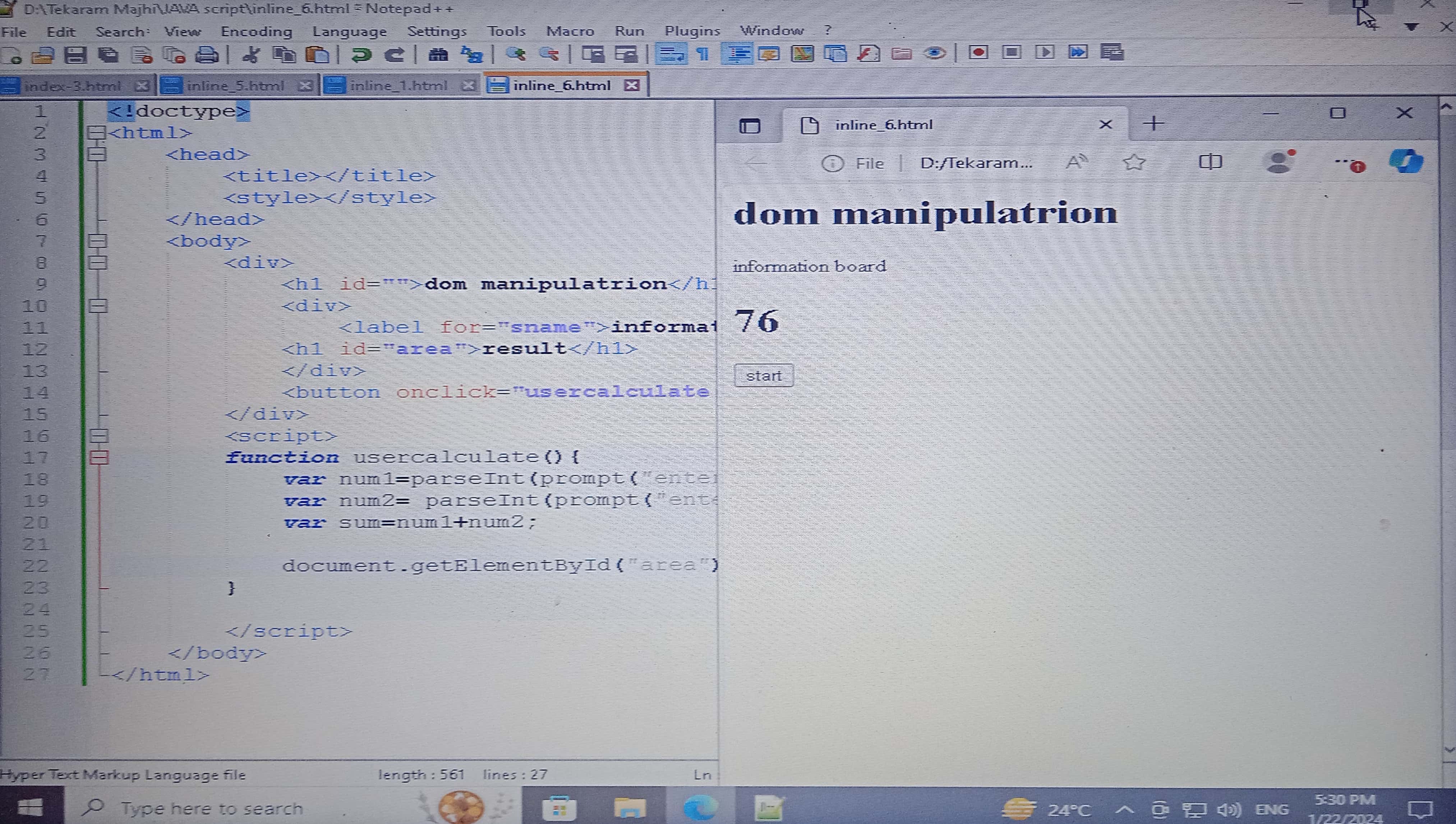Image resolution: width=1456 pixels, height=824 pixels.
Task: Click the Play macro icon
Action: pyautogui.click(x=1044, y=52)
